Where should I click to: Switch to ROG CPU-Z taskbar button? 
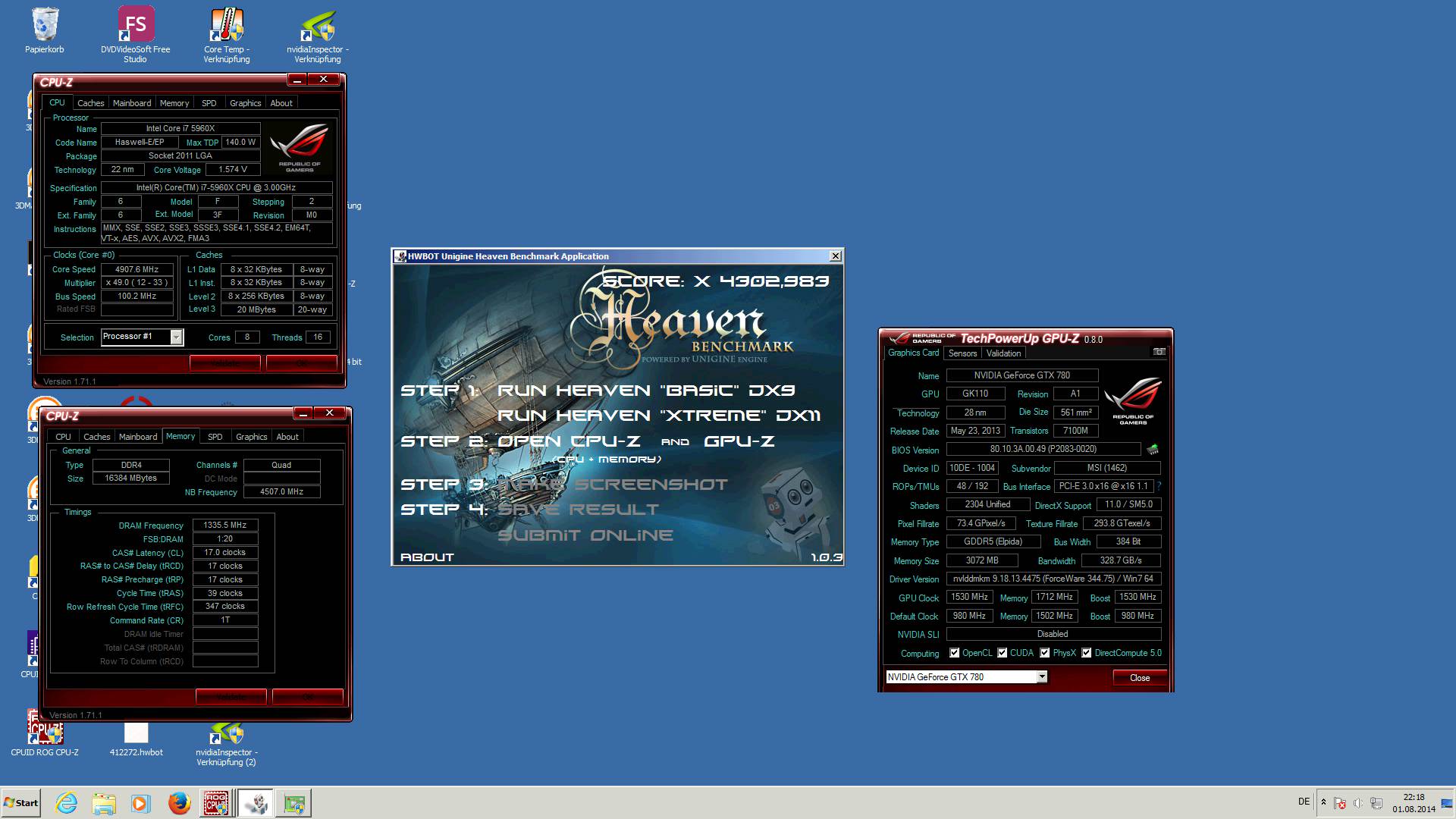coord(217,803)
